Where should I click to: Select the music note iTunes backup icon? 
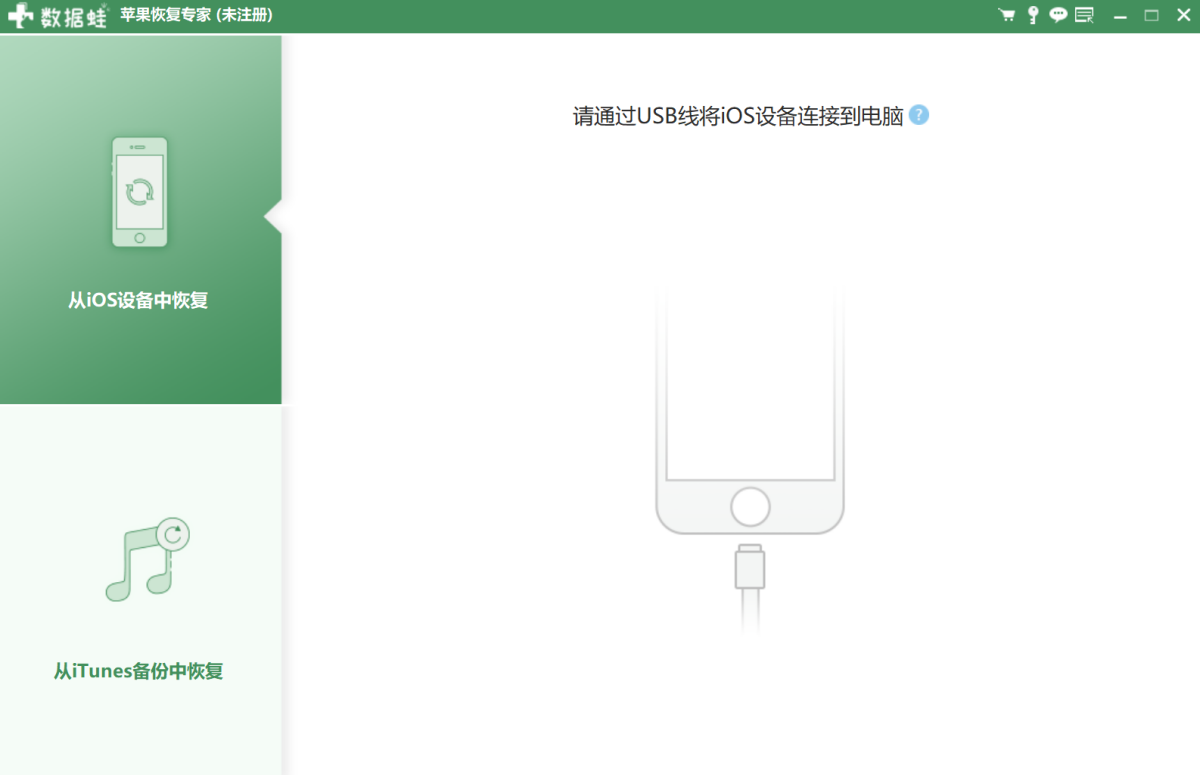point(146,561)
